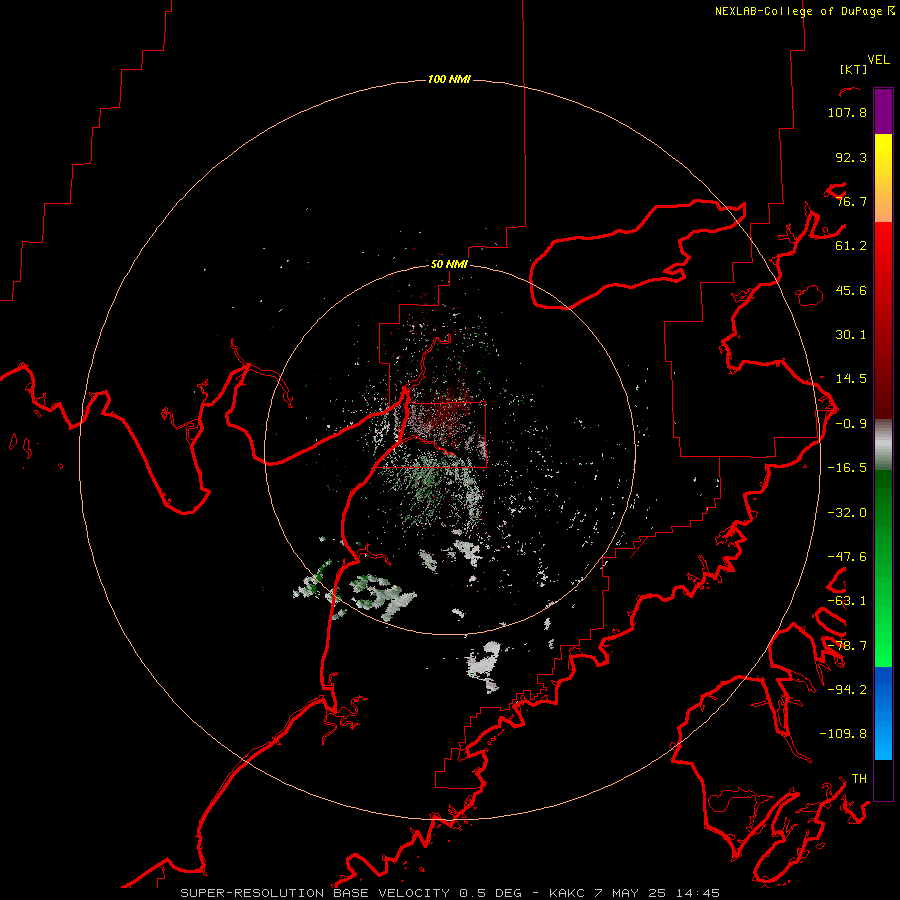Click the VEL legend title
Image resolution: width=900 pixels, height=900 pixels.
coord(878,60)
